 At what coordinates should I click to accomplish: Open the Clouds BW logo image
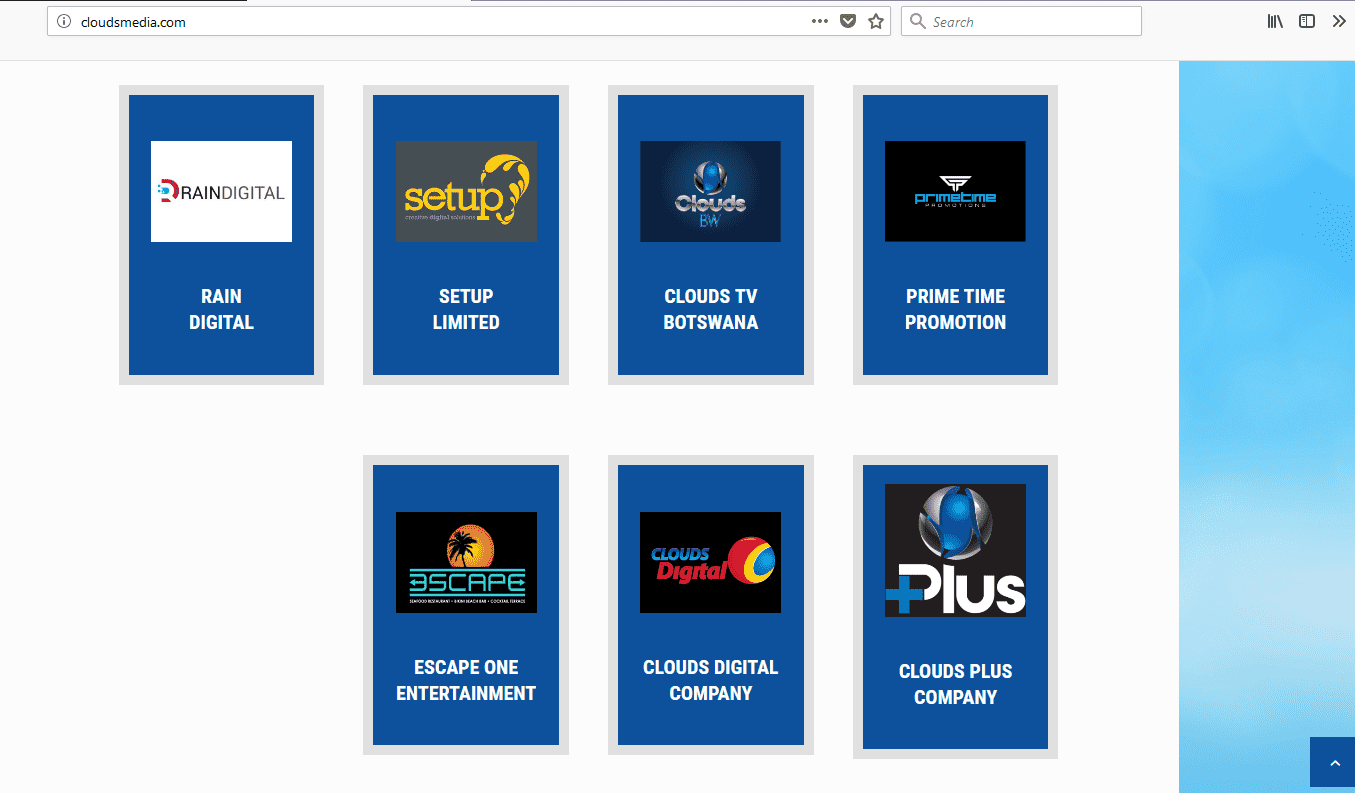click(x=710, y=191)
